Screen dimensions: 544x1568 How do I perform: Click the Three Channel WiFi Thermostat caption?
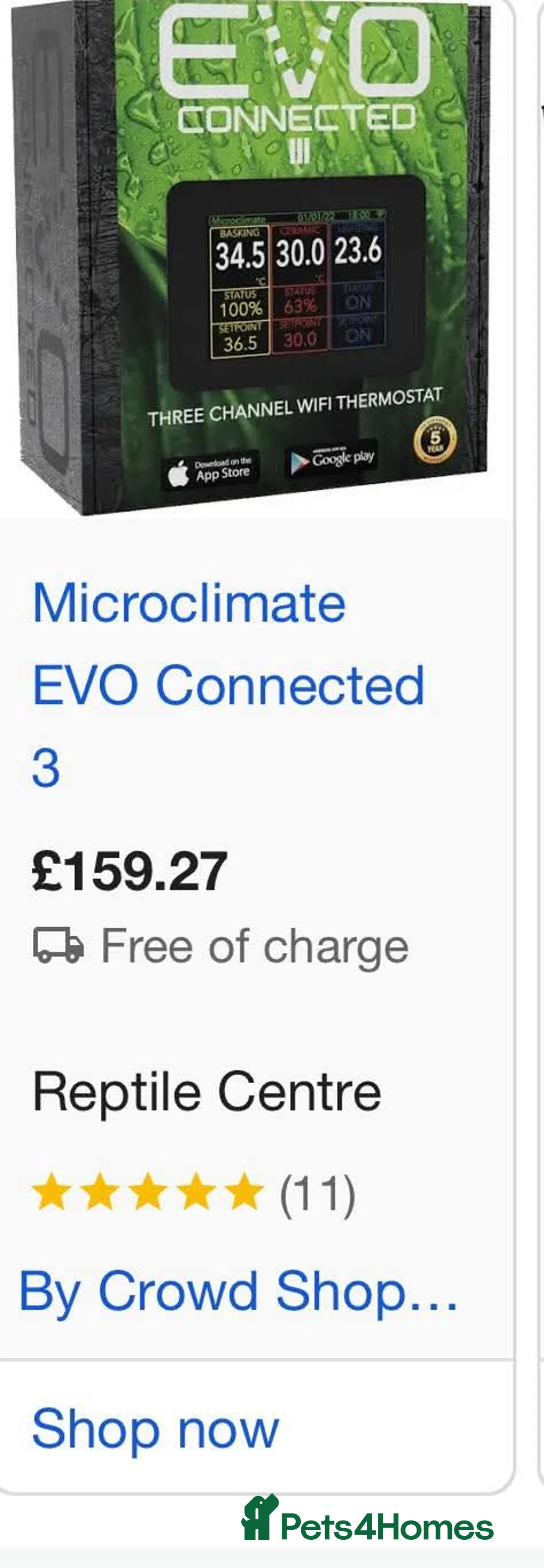[x=295, y=407]
